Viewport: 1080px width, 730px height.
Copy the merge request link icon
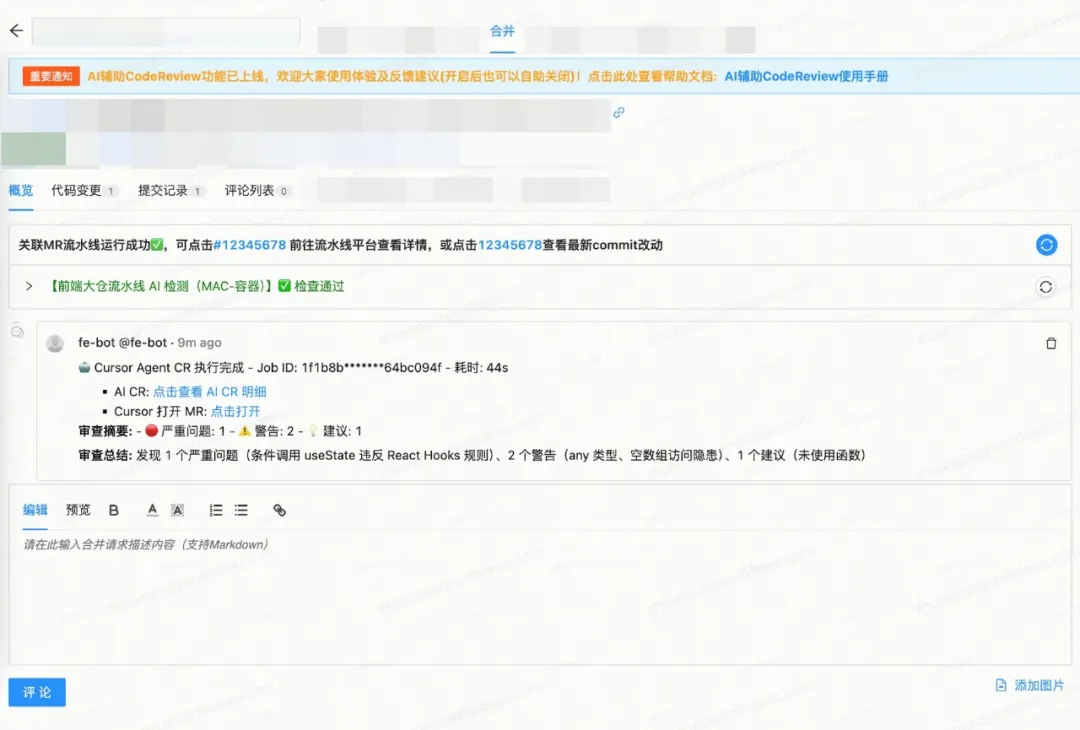click(619, 112)
